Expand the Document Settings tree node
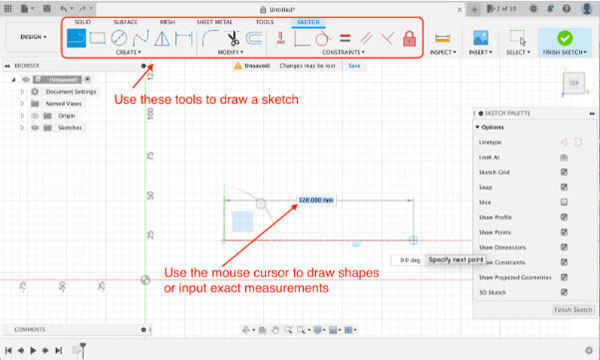The height and width of the screenshot is (360, 600). pyautogui.click(x=22, y=92)
